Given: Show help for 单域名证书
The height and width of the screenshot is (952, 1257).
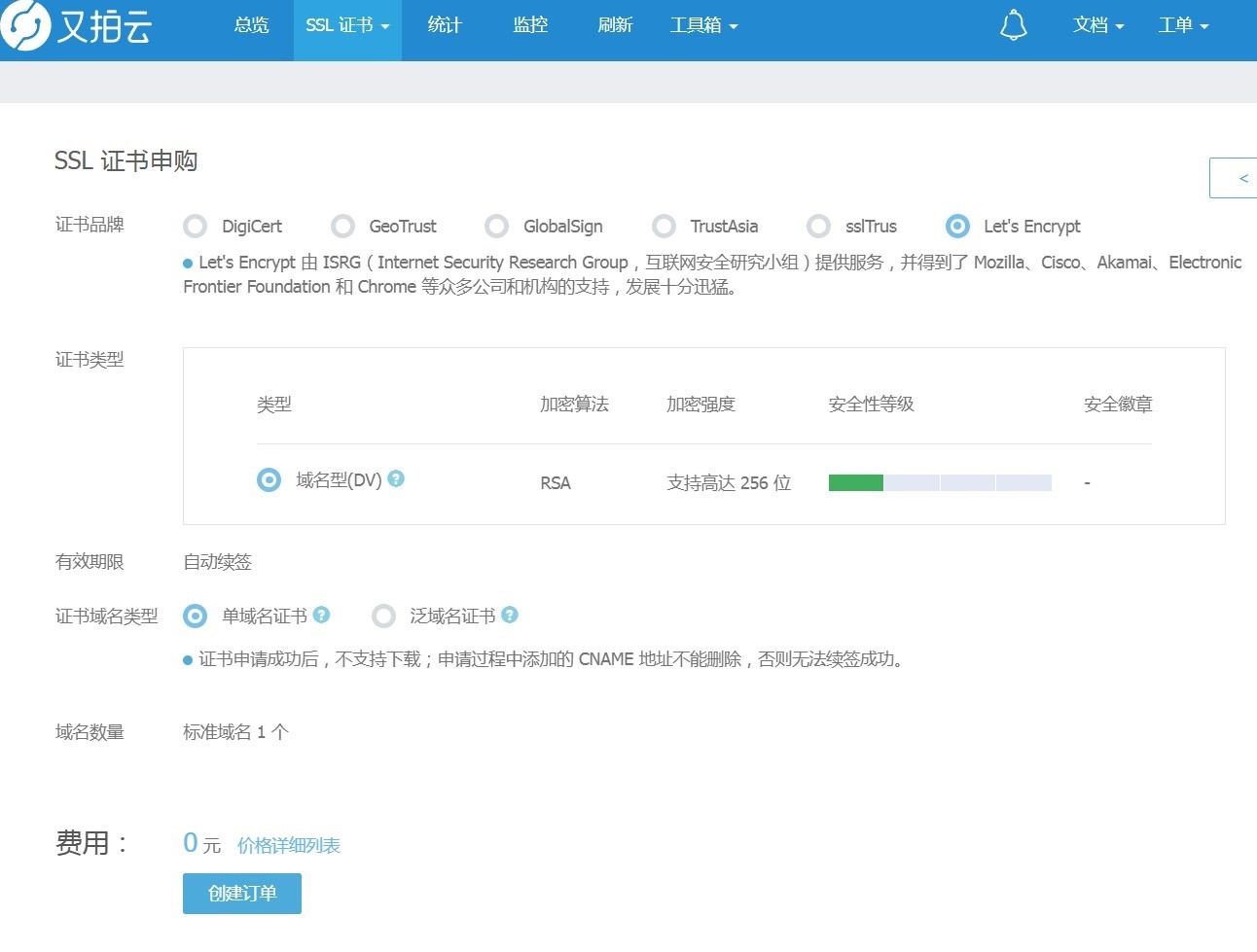Looking at the screenshot, I should [x=322, y=615].
